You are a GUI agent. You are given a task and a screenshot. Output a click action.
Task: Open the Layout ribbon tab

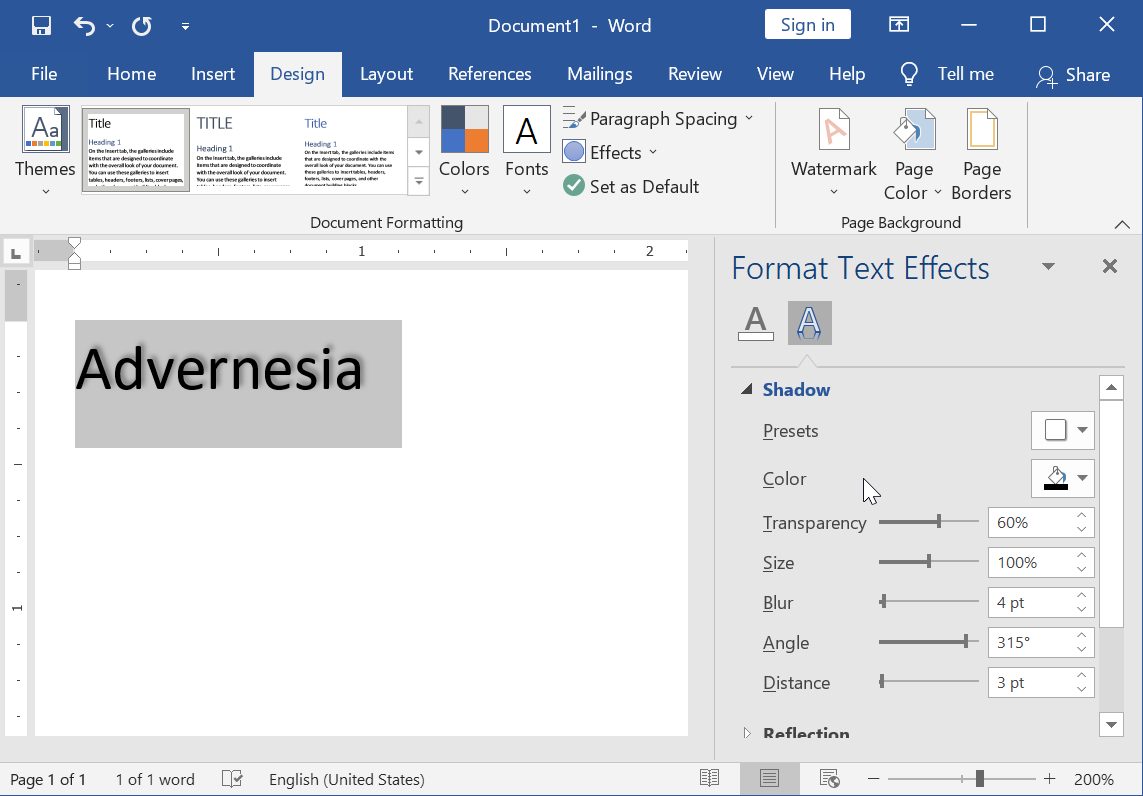click(386, 74)
